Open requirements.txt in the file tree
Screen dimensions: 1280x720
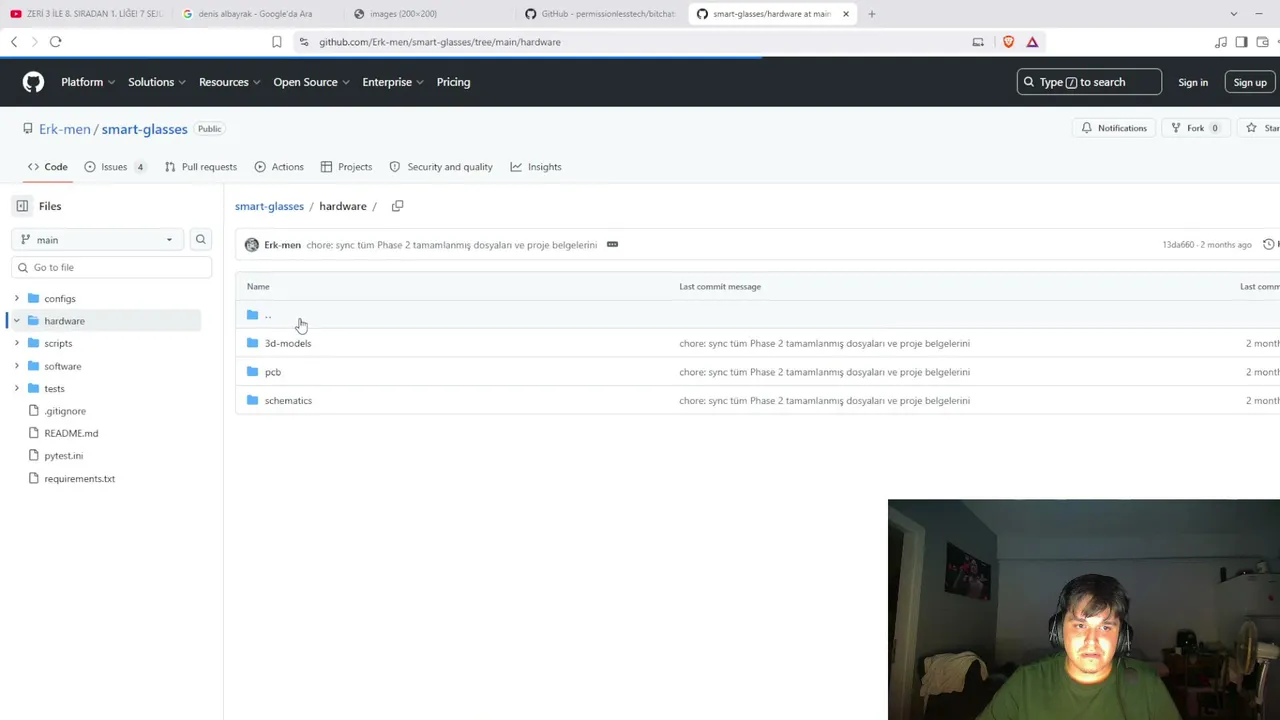point(79,479)
